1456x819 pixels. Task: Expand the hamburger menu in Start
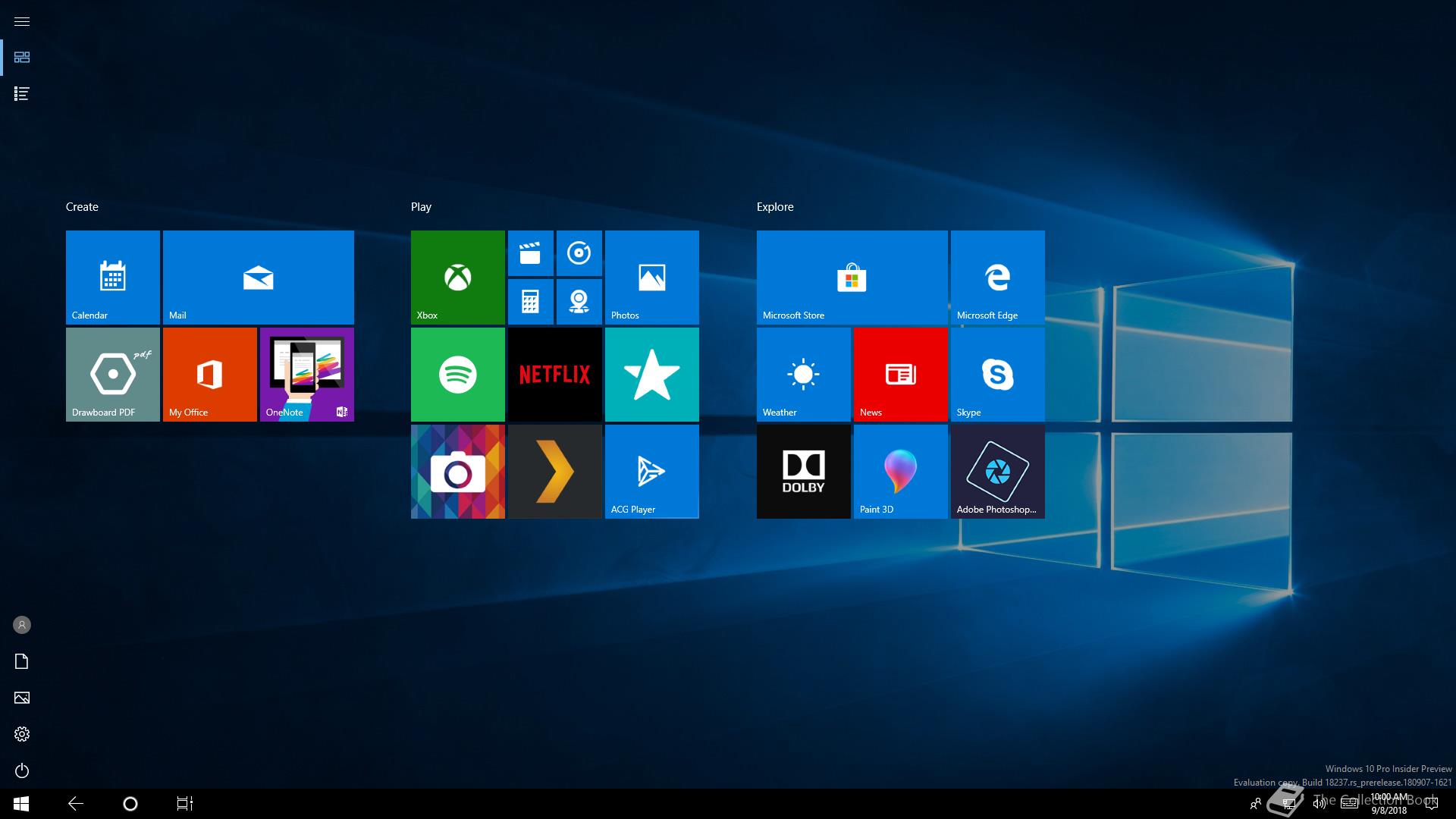[x=22, y=21]
